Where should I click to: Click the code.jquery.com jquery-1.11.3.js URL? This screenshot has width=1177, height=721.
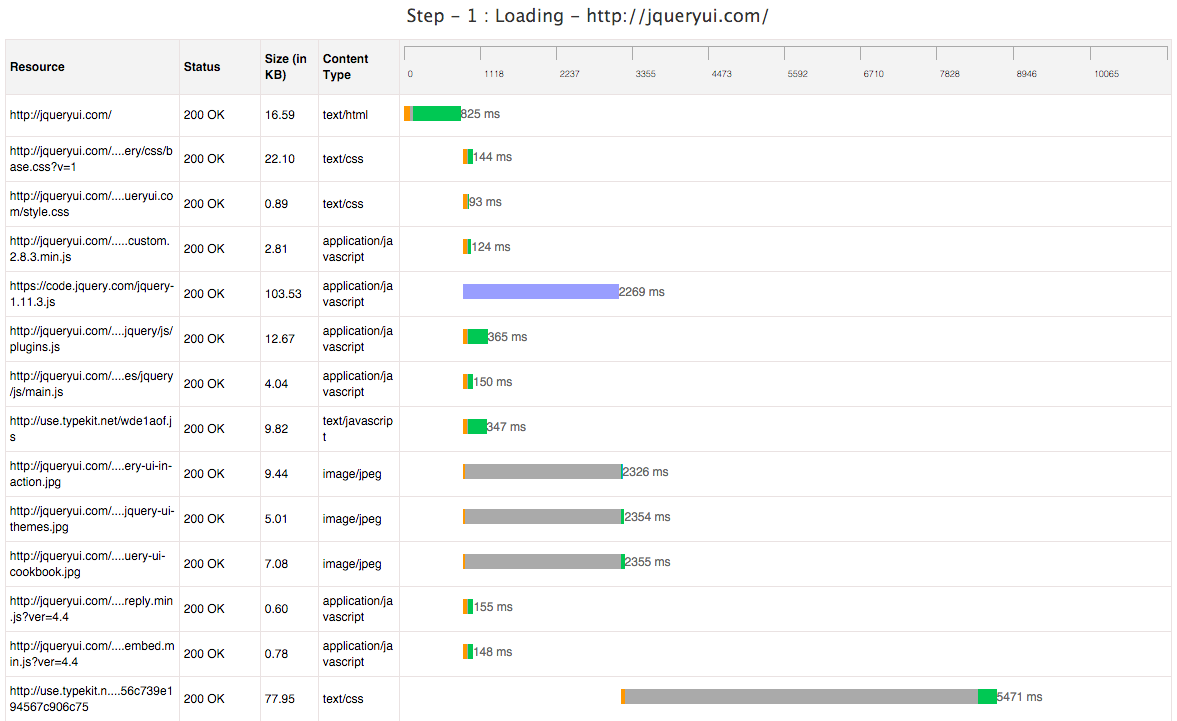92,294
